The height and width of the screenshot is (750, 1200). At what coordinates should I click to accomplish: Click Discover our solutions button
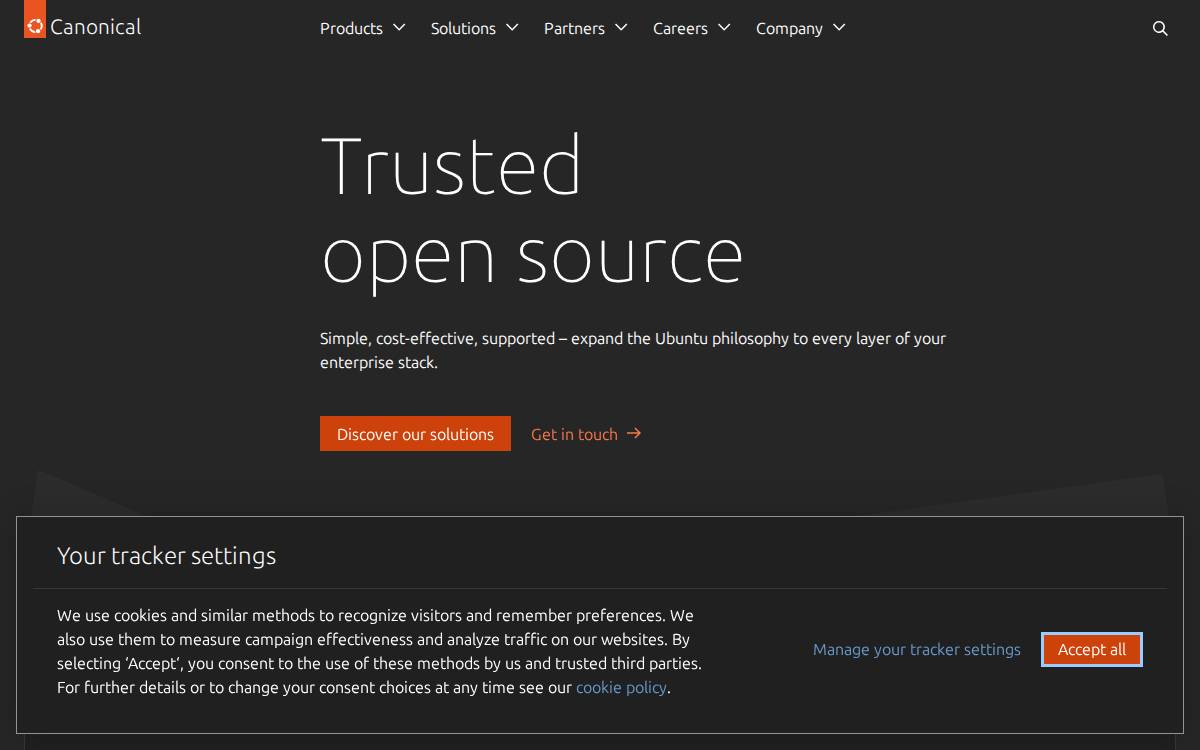pos(415,434)
